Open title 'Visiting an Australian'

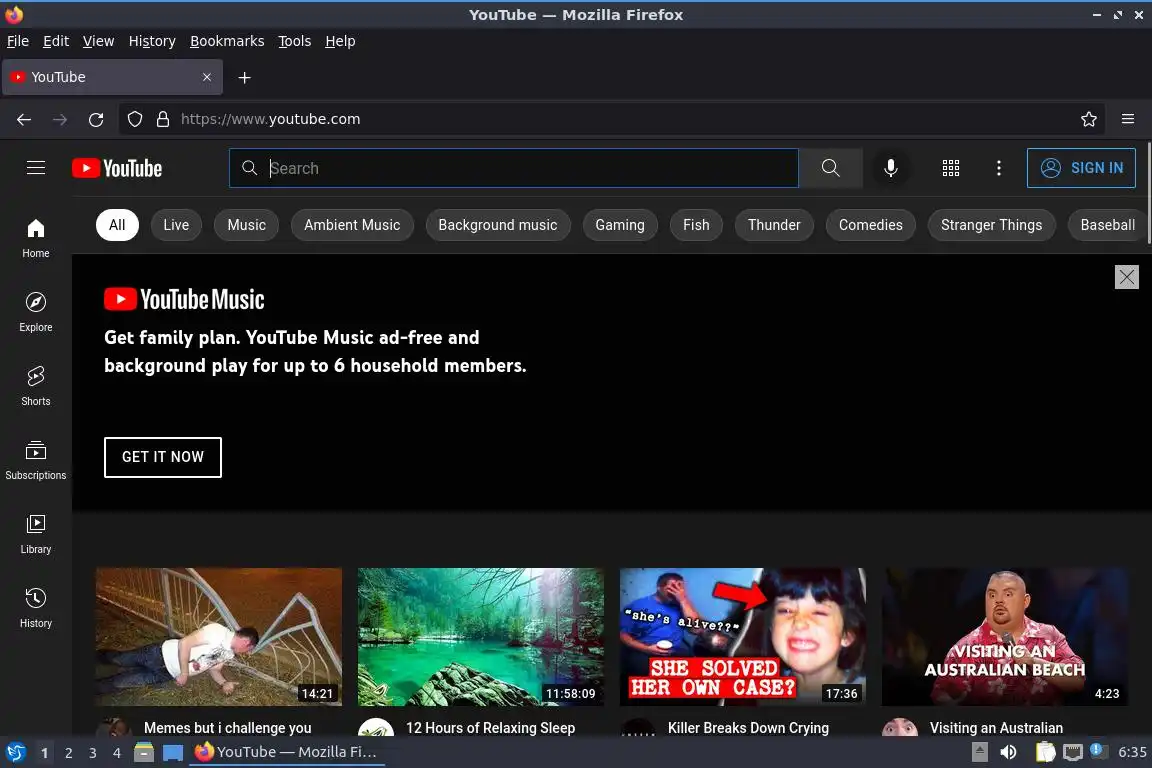click(x=996, y=728)
